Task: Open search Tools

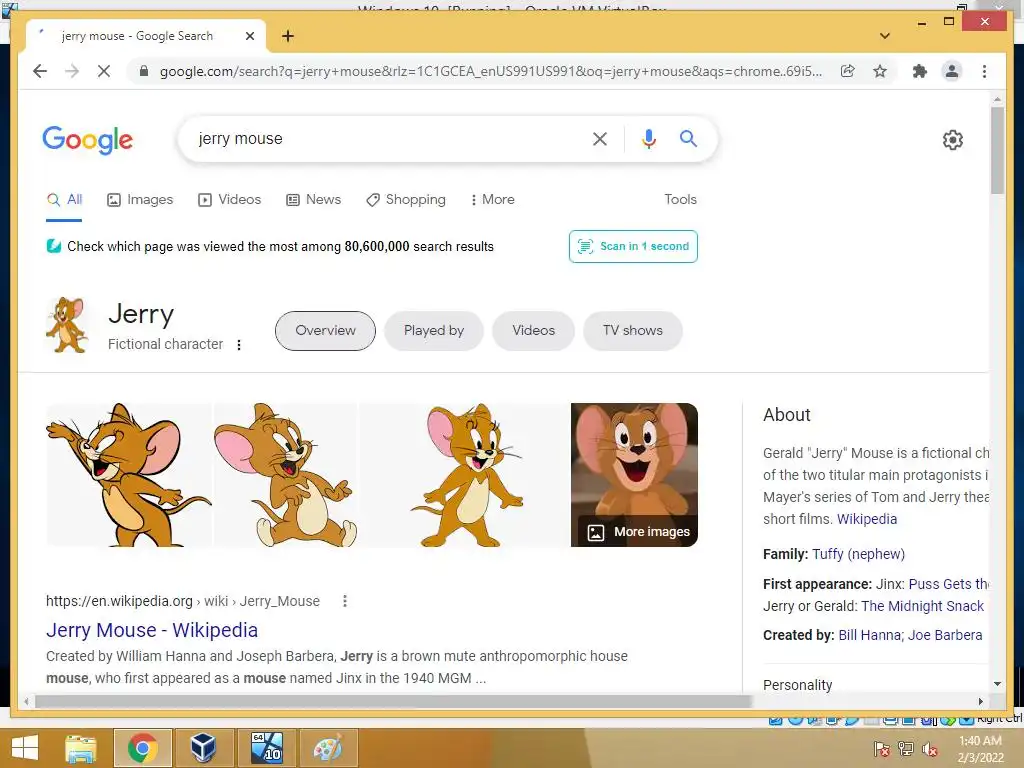Action: (680, 200)
